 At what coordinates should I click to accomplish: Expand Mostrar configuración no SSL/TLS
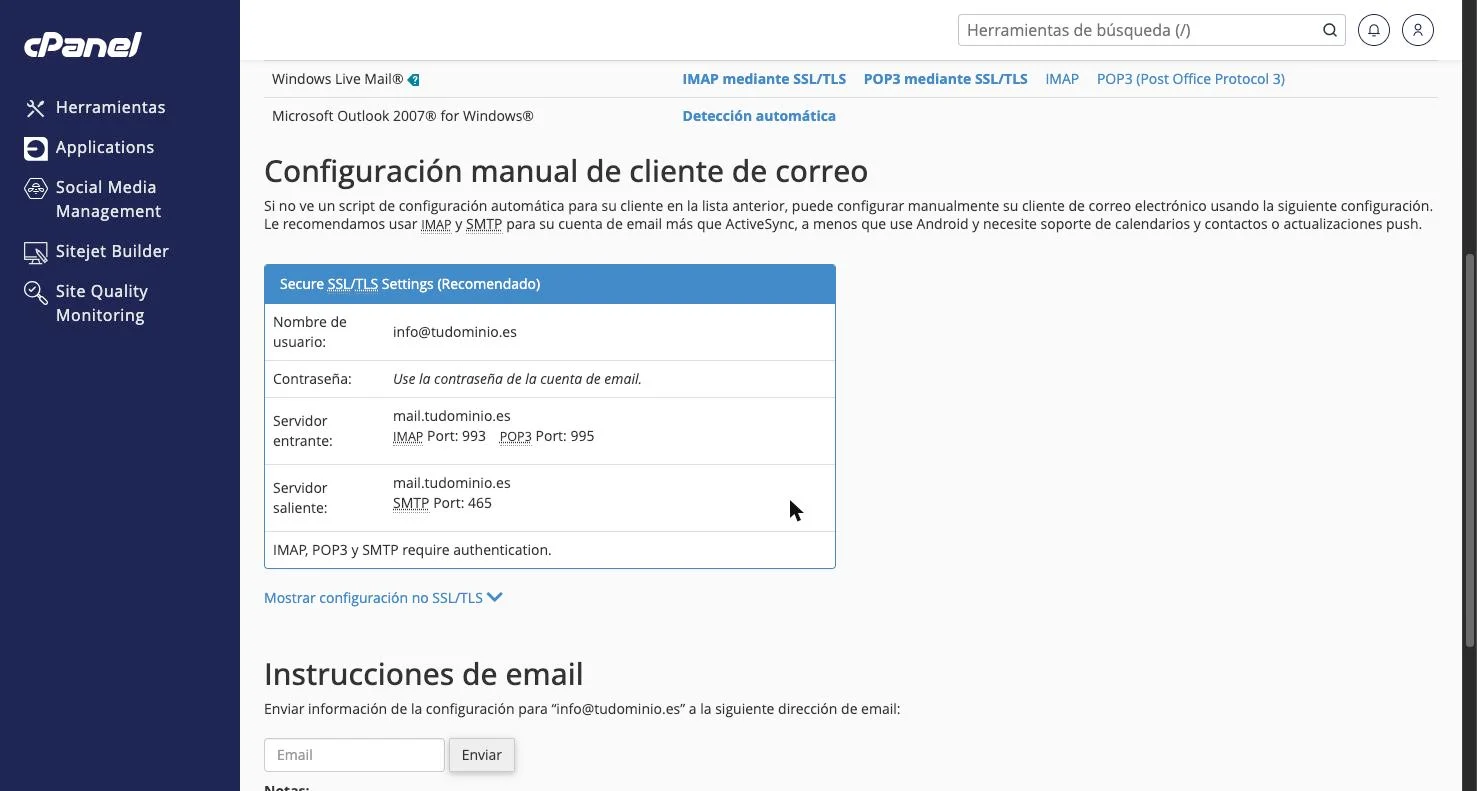click(383, 598)
